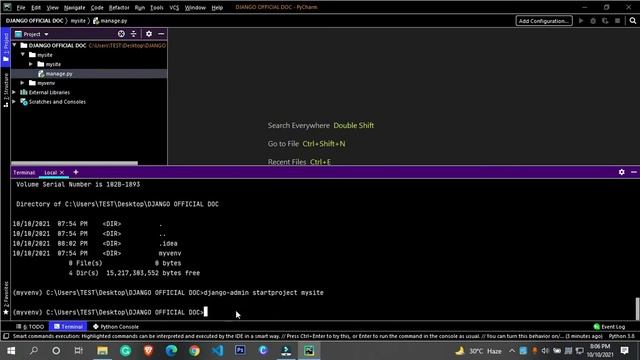Viewport: 640px width, 360px height.
Task: Hide the Project panel with minus icon
Action: point(161,34)
